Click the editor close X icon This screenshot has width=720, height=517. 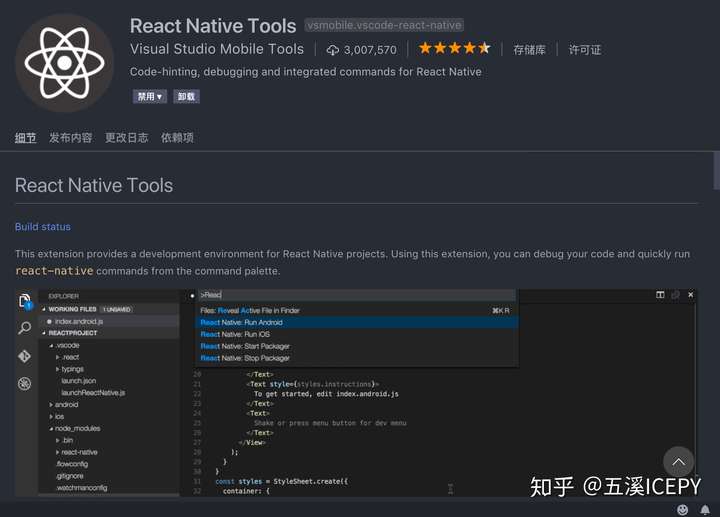[x=691, y=295]
